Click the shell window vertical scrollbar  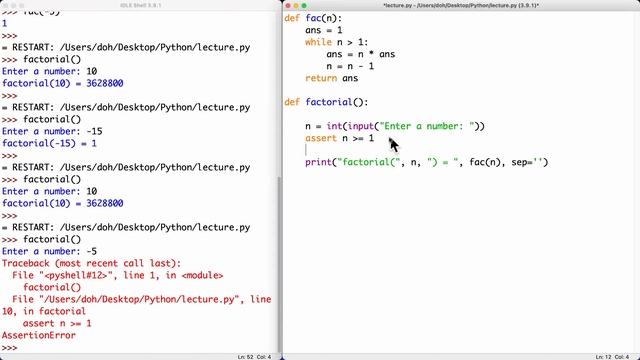click(x=280, y=265)
